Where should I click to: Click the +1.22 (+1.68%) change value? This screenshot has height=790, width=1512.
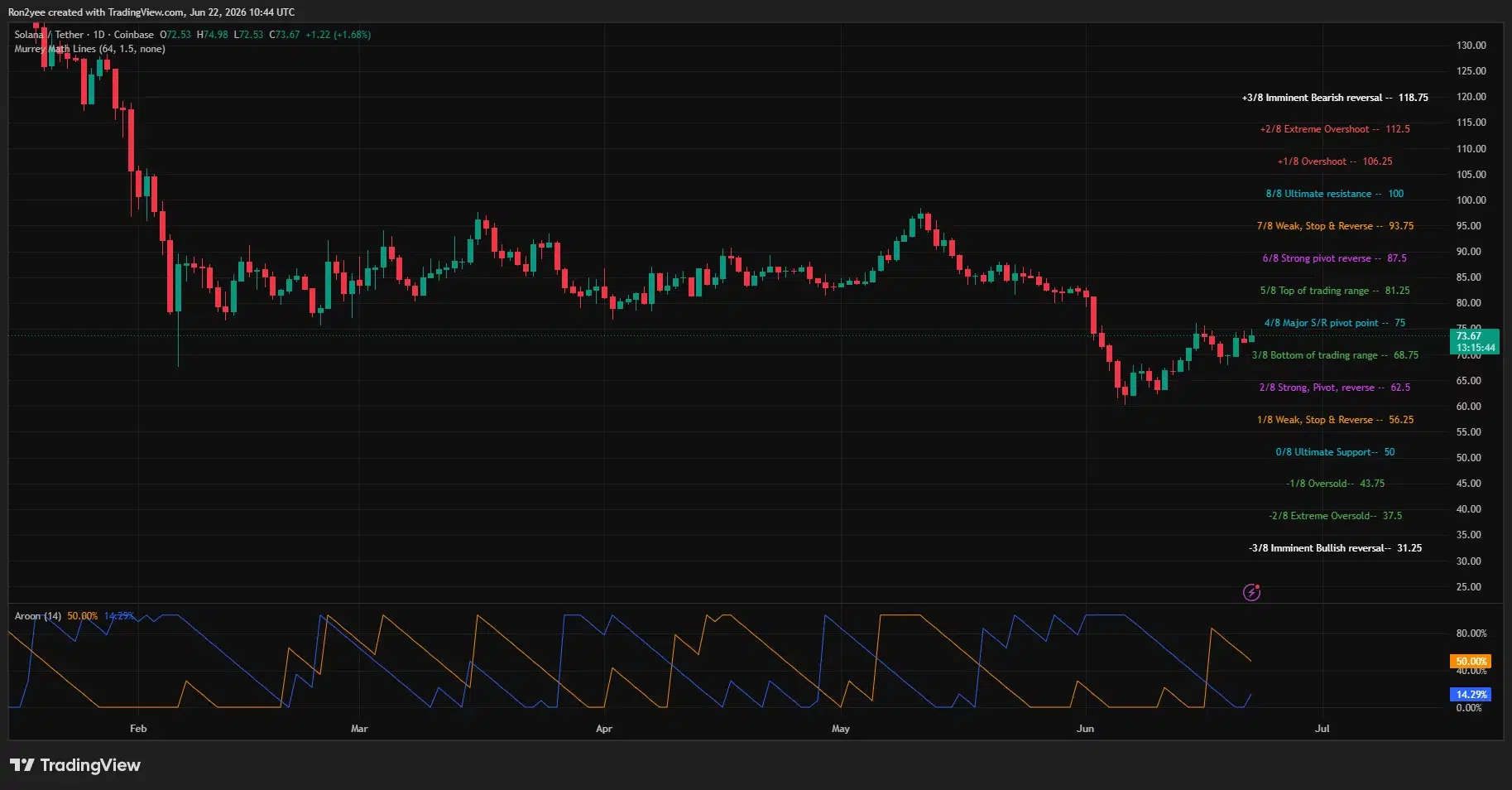coord(338,35)
